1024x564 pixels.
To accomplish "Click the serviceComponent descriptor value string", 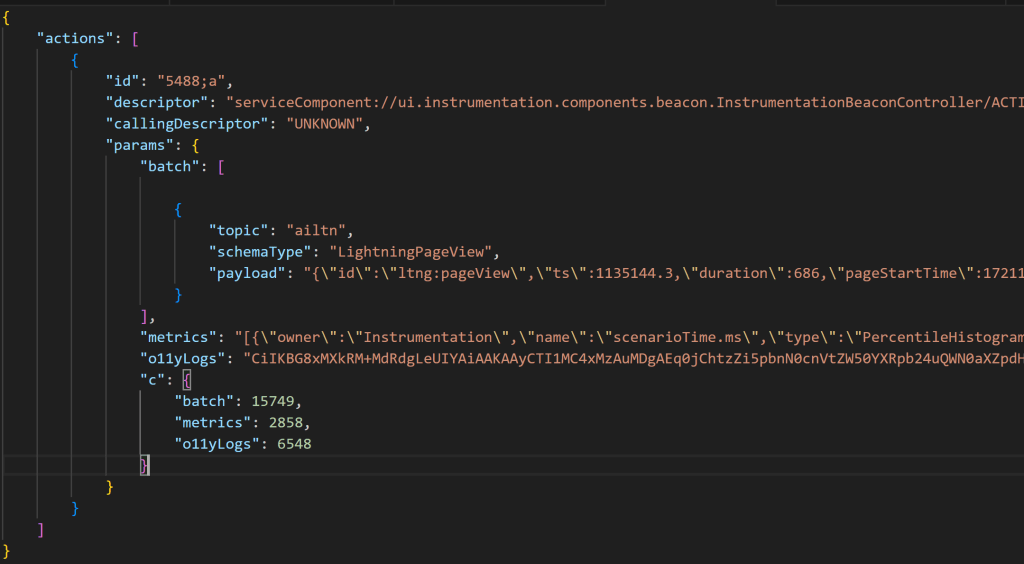I will pos(625,102).
